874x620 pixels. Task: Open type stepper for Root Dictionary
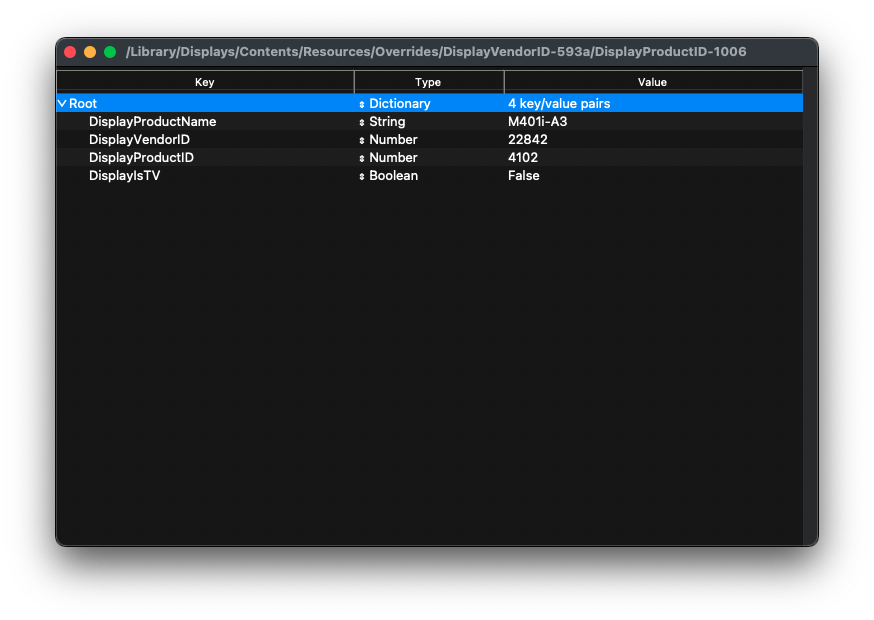pos(362,104)
